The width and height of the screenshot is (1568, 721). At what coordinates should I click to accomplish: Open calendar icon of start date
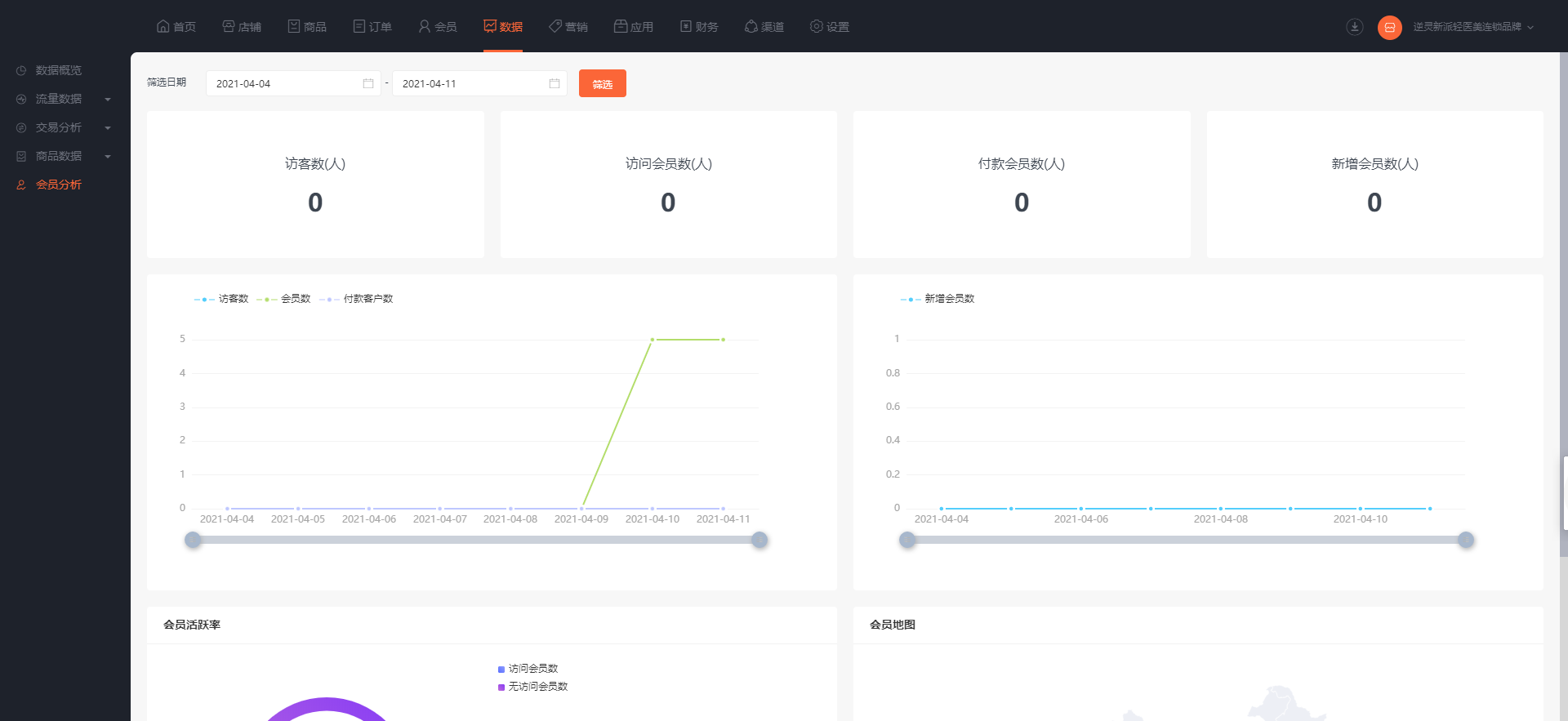click(x=368, y=83)
